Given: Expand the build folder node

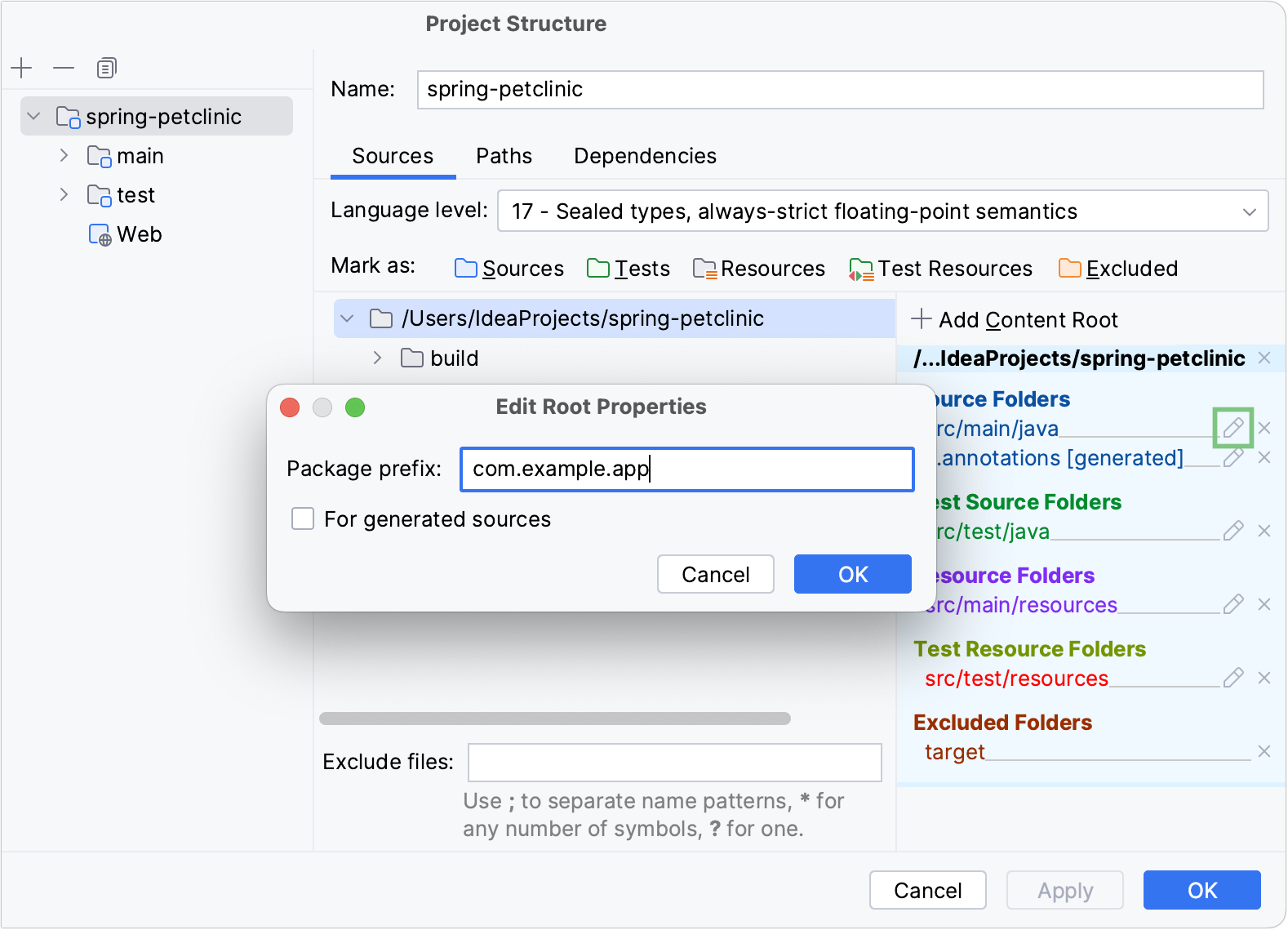Looking at the screenshot, I should pyautogui.click(x=377, y=358).
